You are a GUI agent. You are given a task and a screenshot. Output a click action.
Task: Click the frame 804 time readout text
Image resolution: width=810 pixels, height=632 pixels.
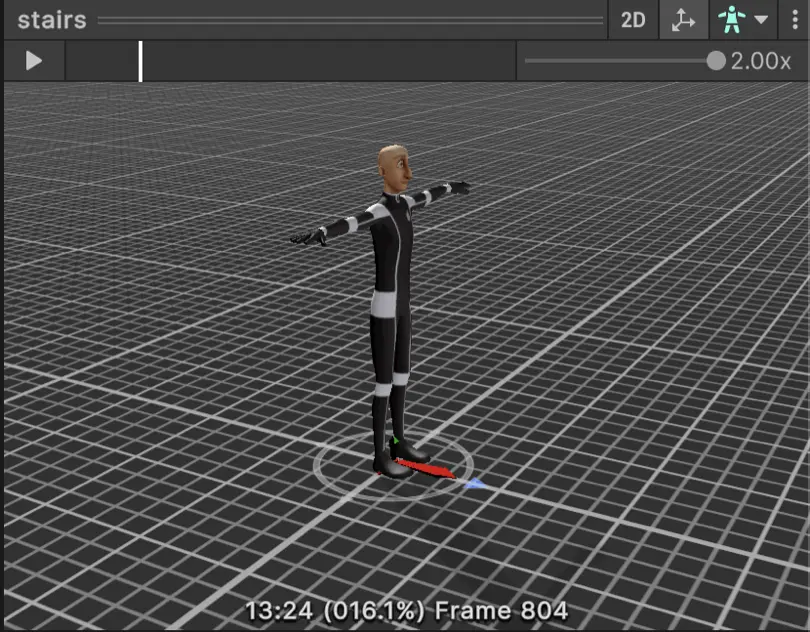[x=405, y=610]
